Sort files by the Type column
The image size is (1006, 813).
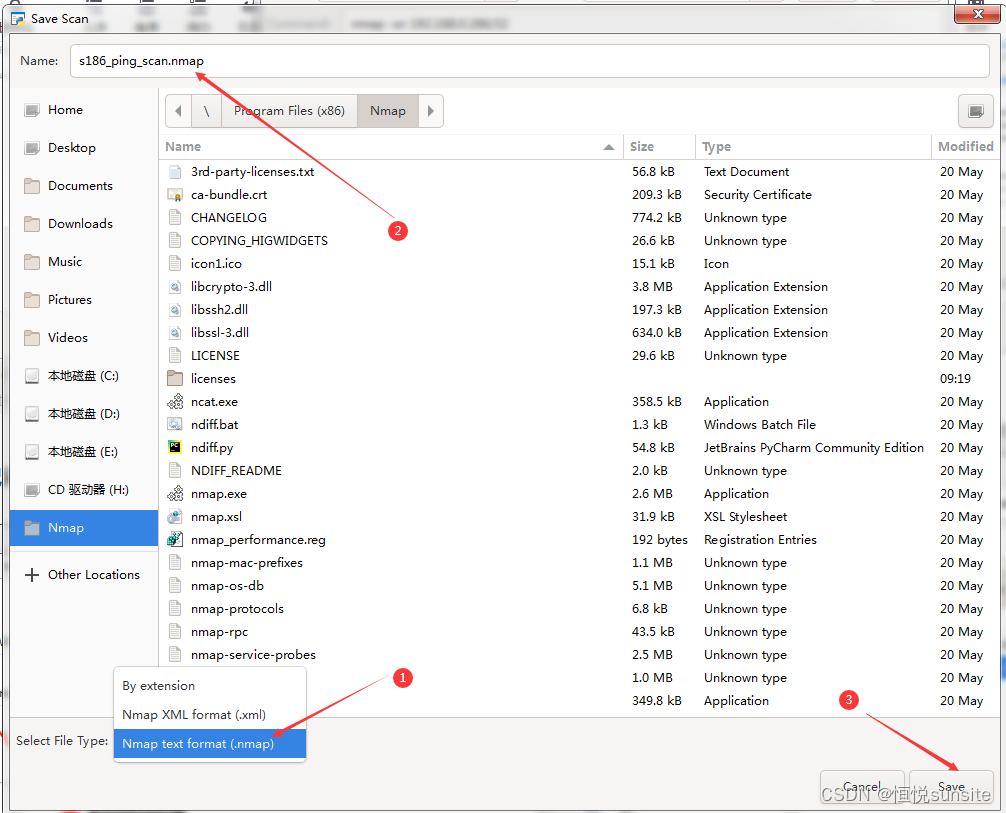[x=813, y=147]
